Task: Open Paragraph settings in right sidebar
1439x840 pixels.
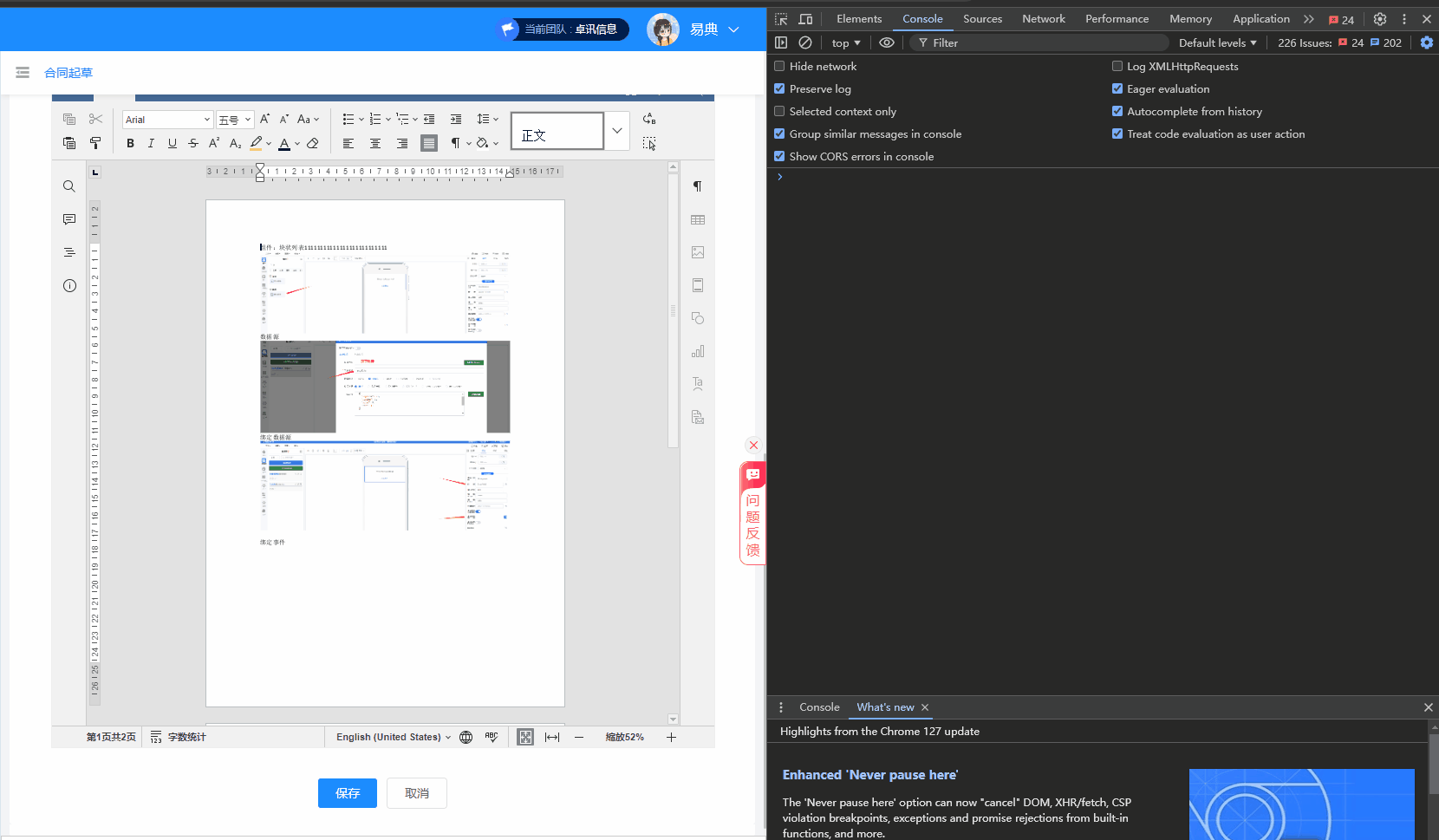Action: [x=698, y=186]
